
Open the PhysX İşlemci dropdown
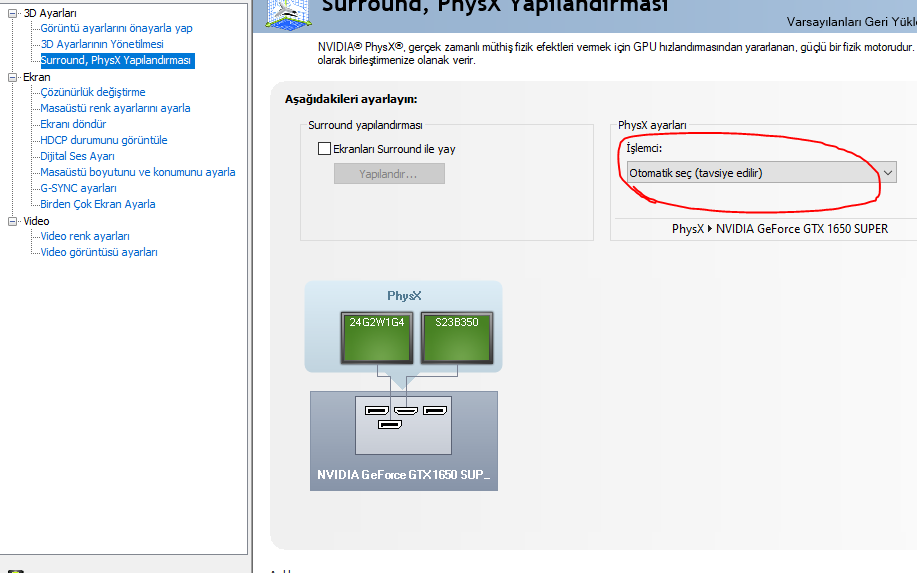(x=761, y=172)
